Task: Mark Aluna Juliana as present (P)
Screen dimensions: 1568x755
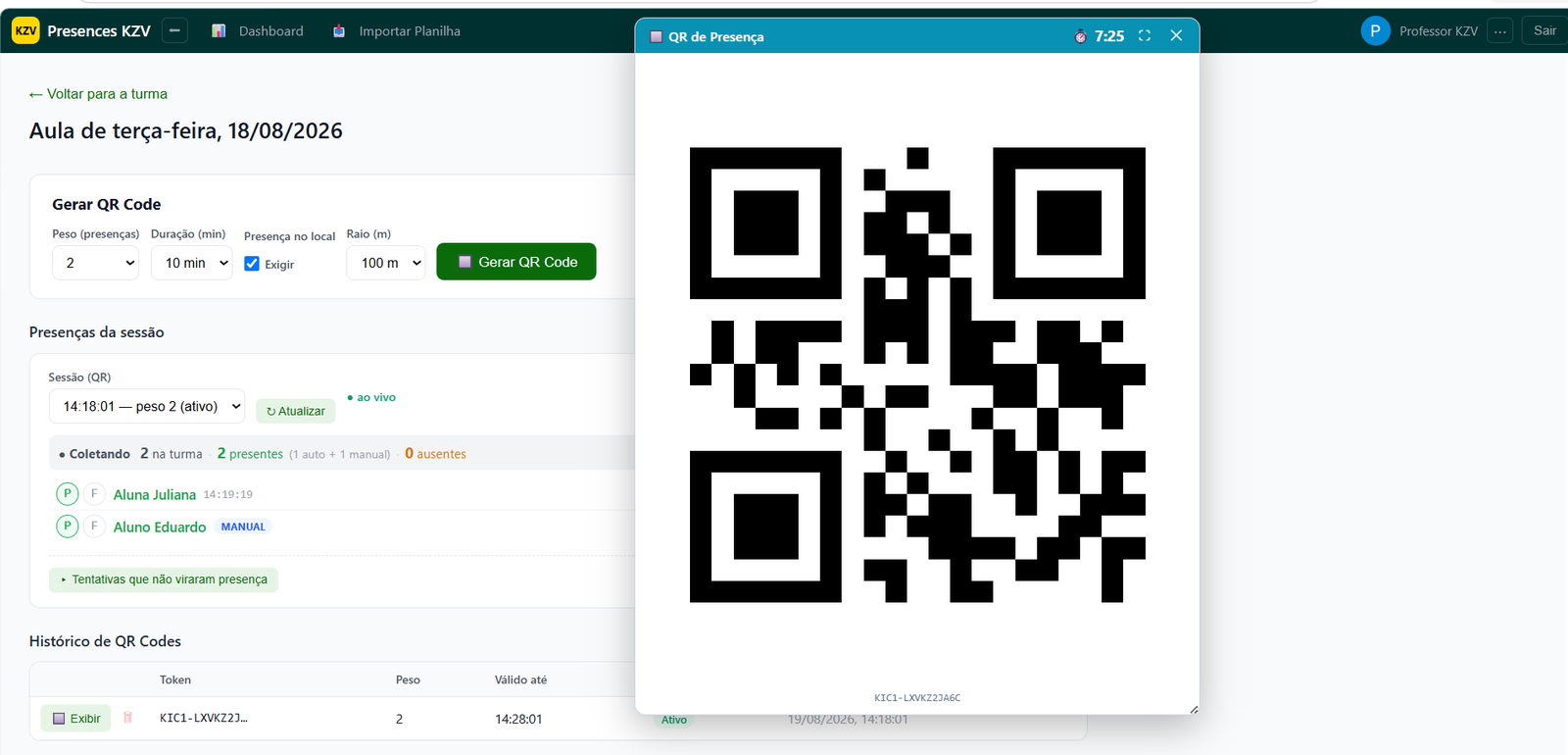Action: coord(68,494)
